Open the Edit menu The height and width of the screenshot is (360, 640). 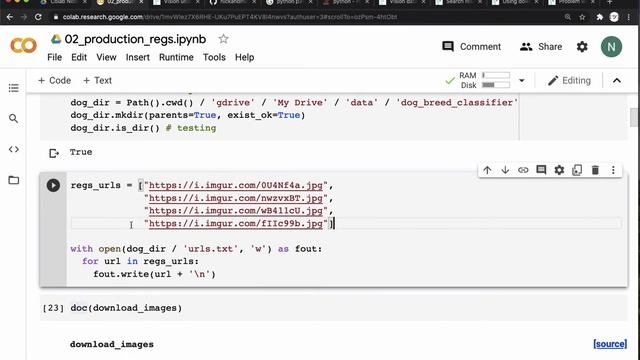[79, 57]
